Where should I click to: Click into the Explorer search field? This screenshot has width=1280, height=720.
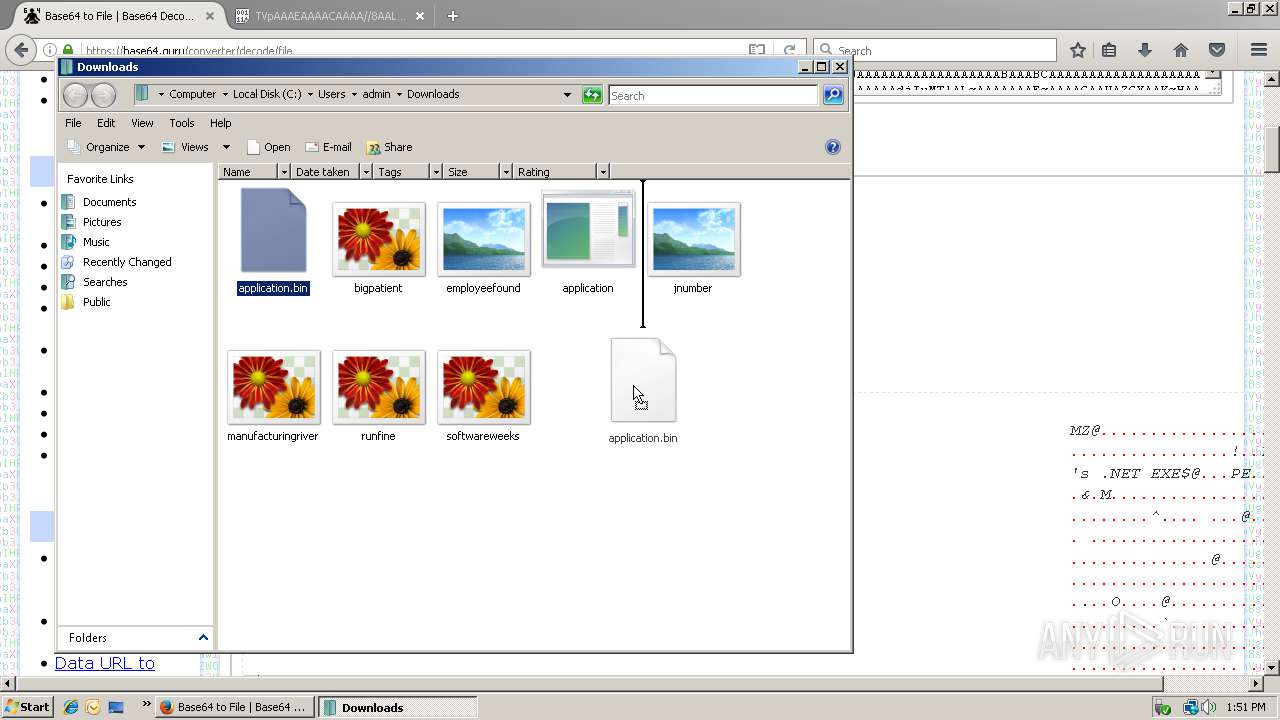point(713,96)
